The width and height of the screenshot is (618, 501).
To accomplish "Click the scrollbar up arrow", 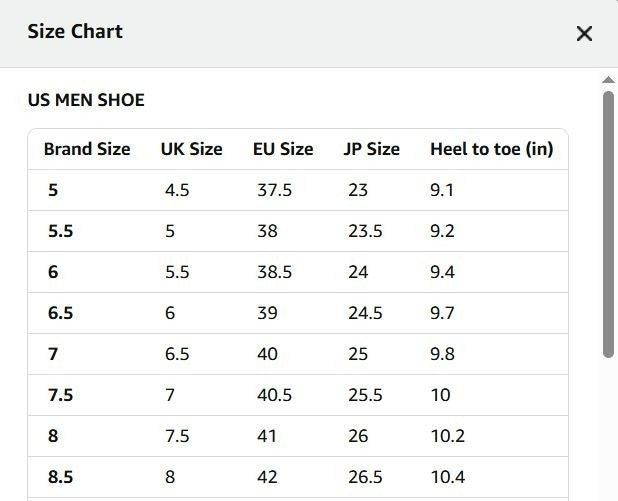I will pyautogui.click(x=608, y=80).
